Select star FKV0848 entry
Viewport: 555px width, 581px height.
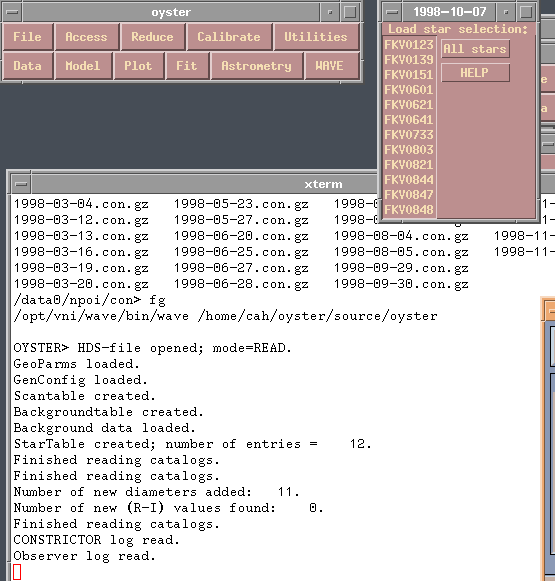(409, 210)
